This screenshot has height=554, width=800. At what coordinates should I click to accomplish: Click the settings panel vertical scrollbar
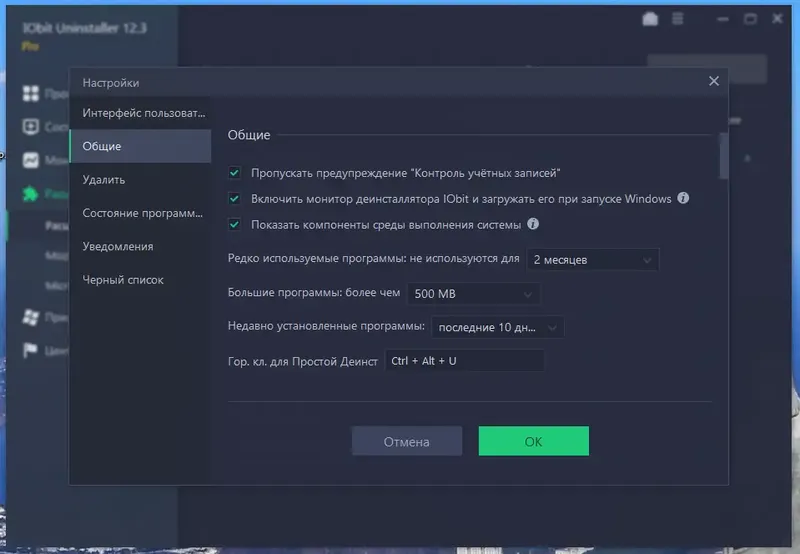(x=723, y=156)
